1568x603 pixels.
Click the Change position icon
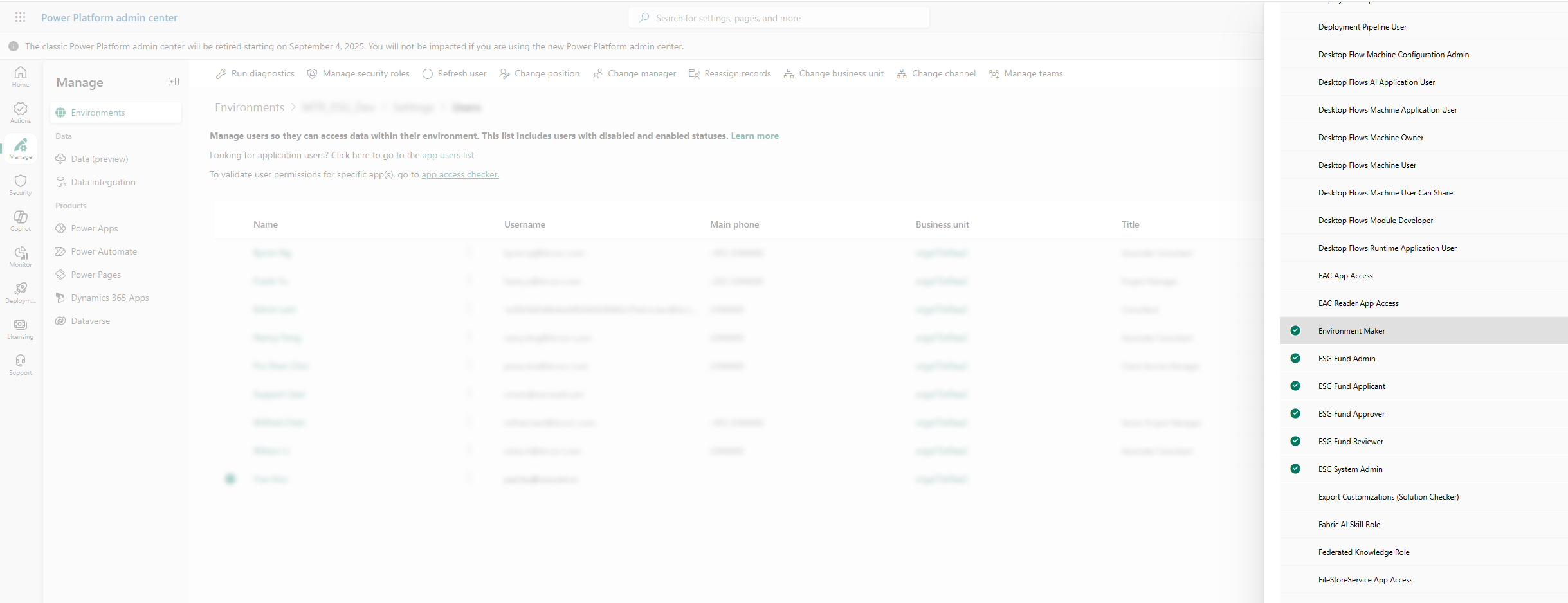point(505,74)
